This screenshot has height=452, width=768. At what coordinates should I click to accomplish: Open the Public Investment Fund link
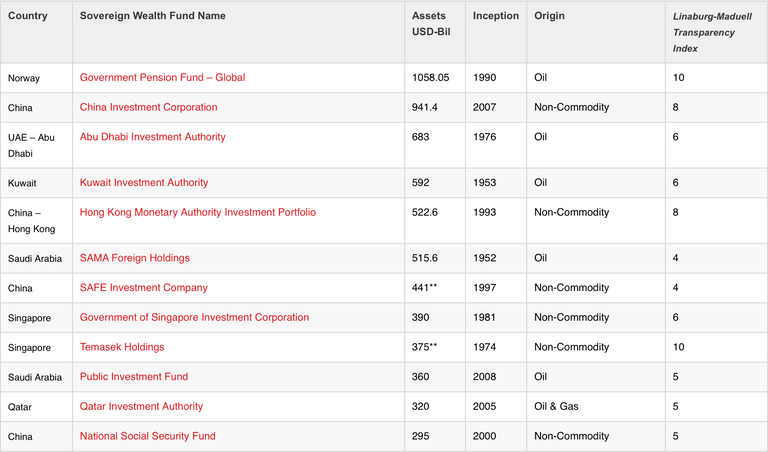coord(134,377)
